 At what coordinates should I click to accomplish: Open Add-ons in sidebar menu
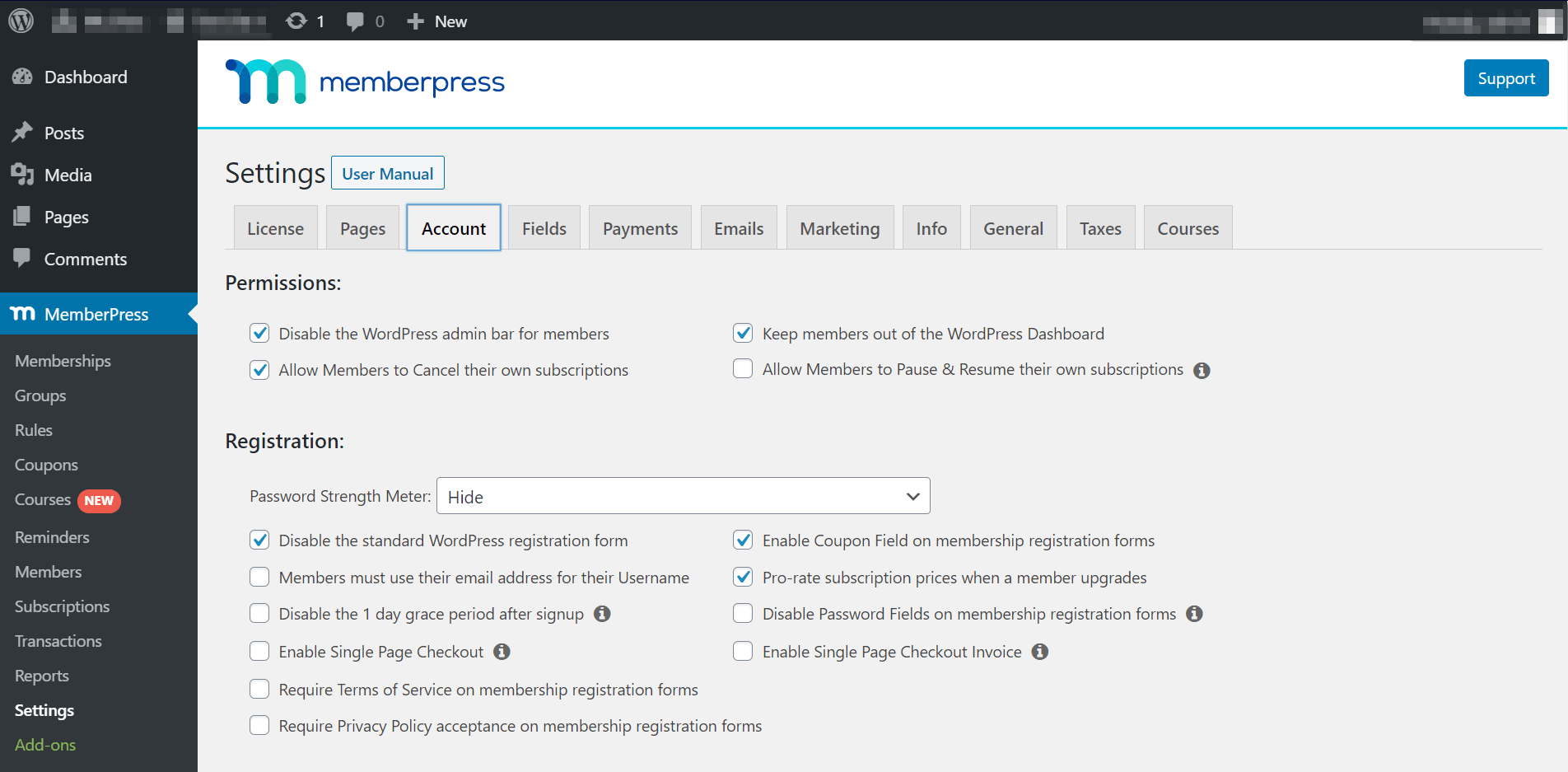45,745
